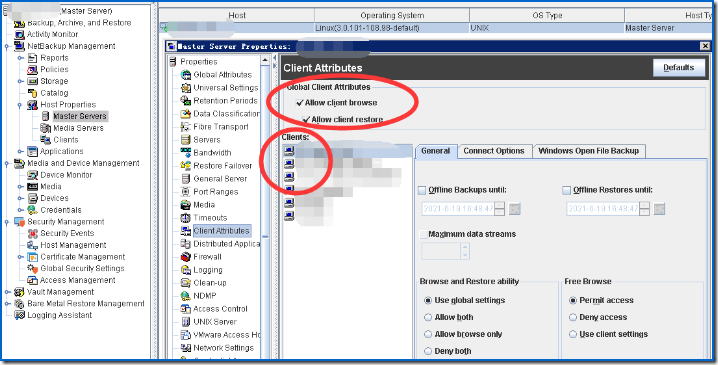Screen dimensions: 718x365
Task: Sort by the Operating System column header
Action: point(392,15)
